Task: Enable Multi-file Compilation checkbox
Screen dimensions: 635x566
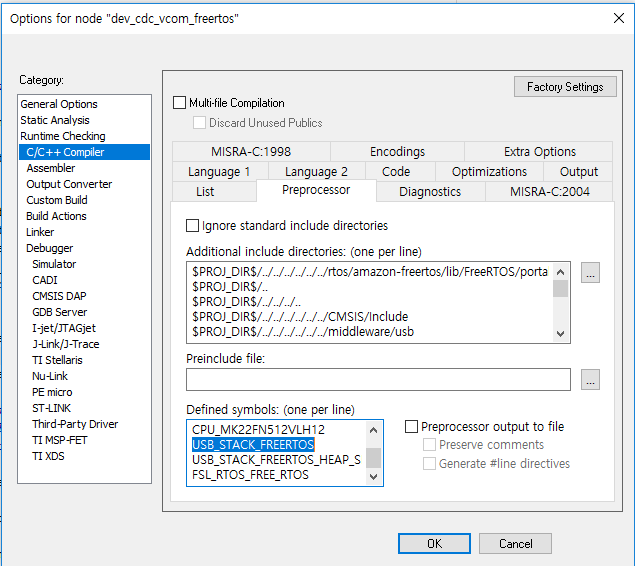Action: pyautogui.click(x=180, y=103)
